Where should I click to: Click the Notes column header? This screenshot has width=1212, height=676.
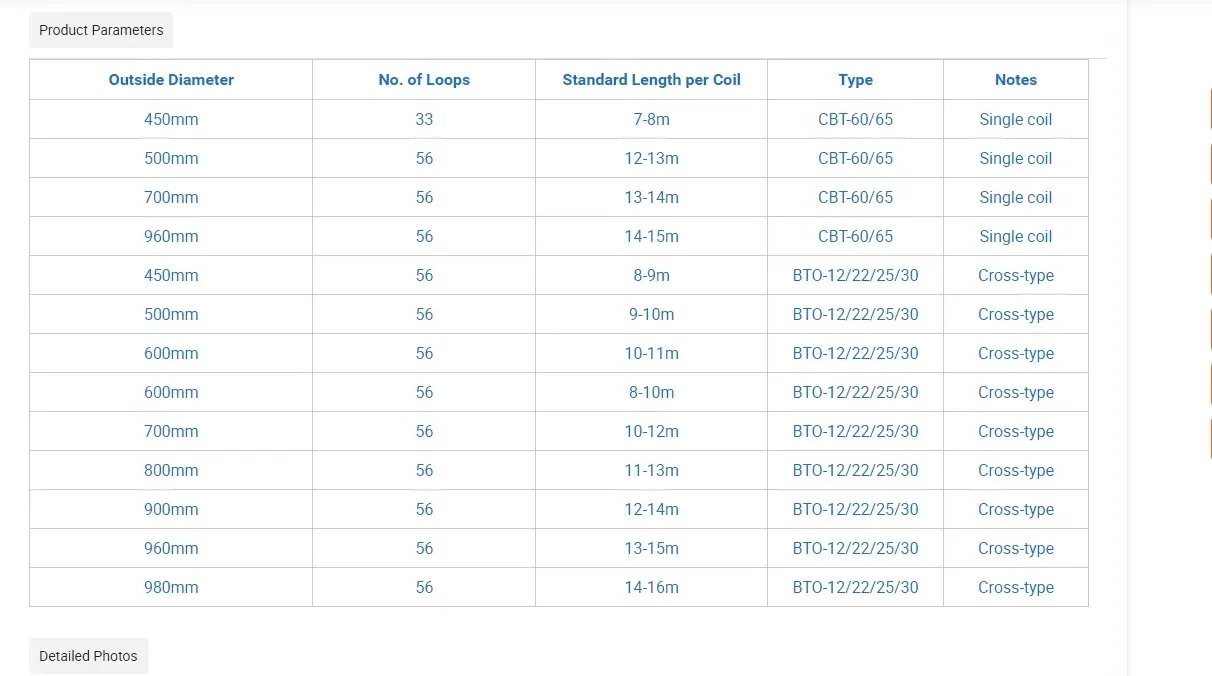click(x=1015, y=80)
